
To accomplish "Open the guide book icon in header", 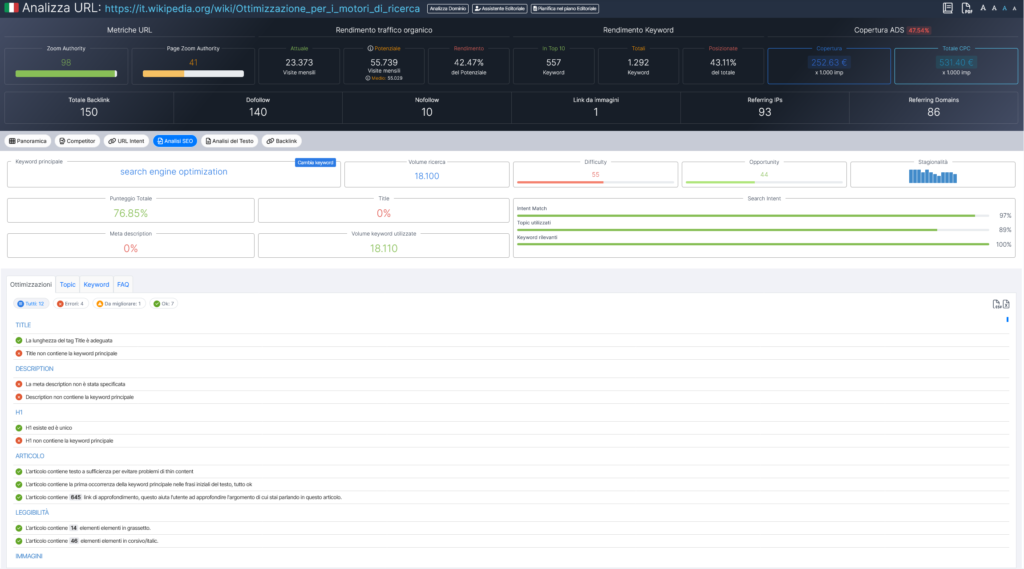I will click(948, 8).
